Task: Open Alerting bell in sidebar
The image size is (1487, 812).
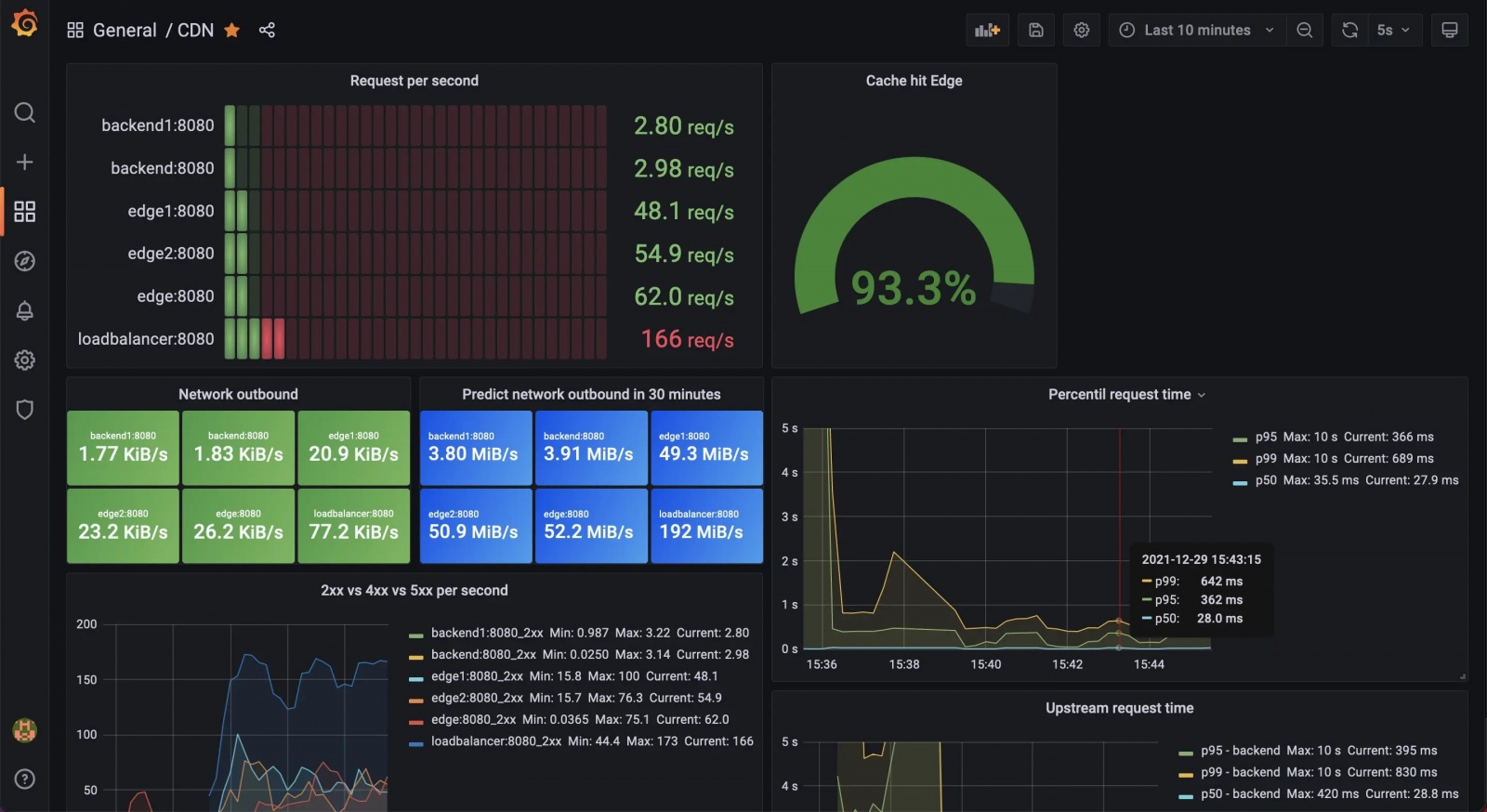Action: point(25,311)
